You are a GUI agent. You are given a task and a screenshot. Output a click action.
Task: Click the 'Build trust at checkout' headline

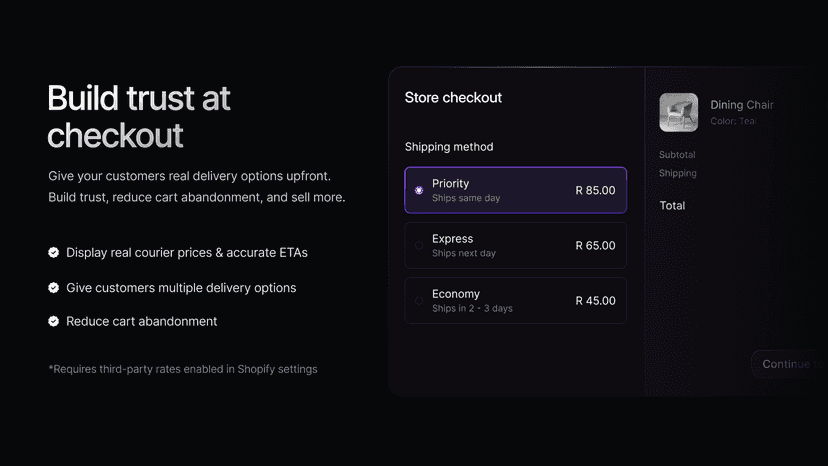[x=139, y=117]
